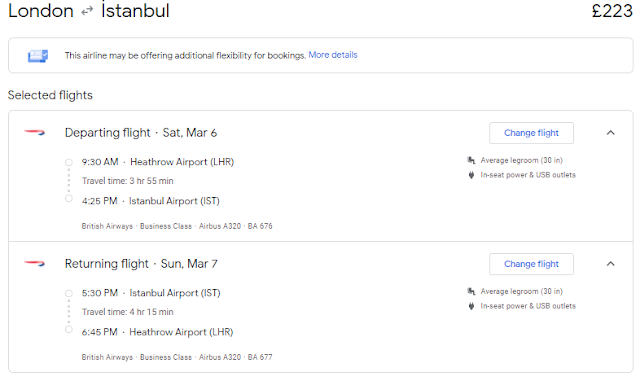Click the 6:45 PM Heathrow arrival stop marker

(x=69, y=330)
